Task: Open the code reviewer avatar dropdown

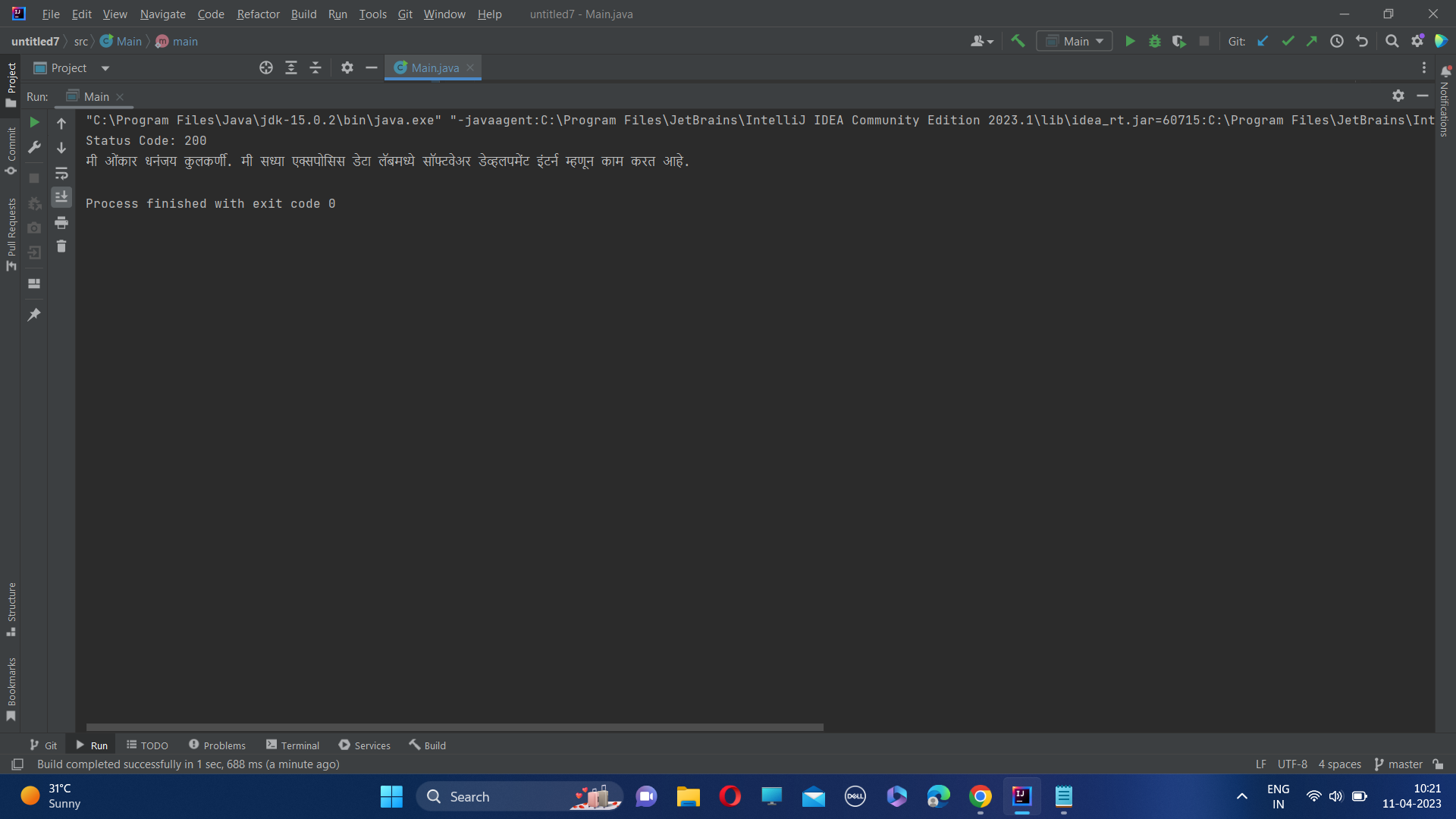Action: (982, 41)
